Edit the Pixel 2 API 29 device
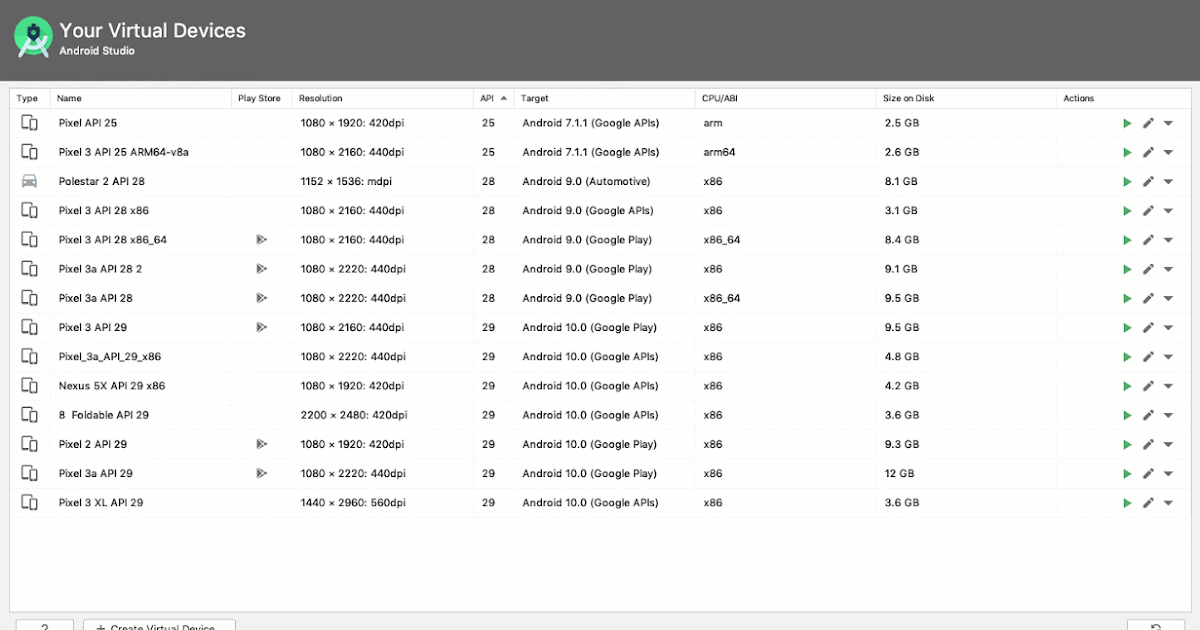This screenshot has width=1200, height=630. tap(1148, 443)
